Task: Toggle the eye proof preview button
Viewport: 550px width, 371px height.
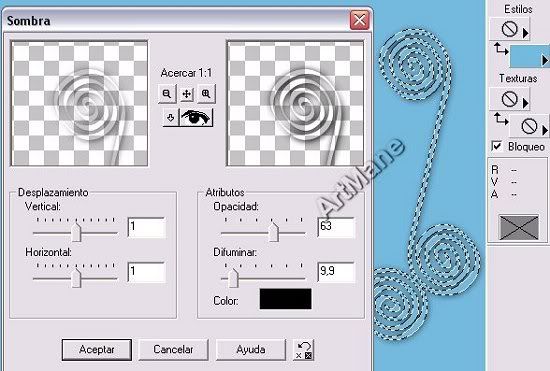Action: [x=196, y=118]
